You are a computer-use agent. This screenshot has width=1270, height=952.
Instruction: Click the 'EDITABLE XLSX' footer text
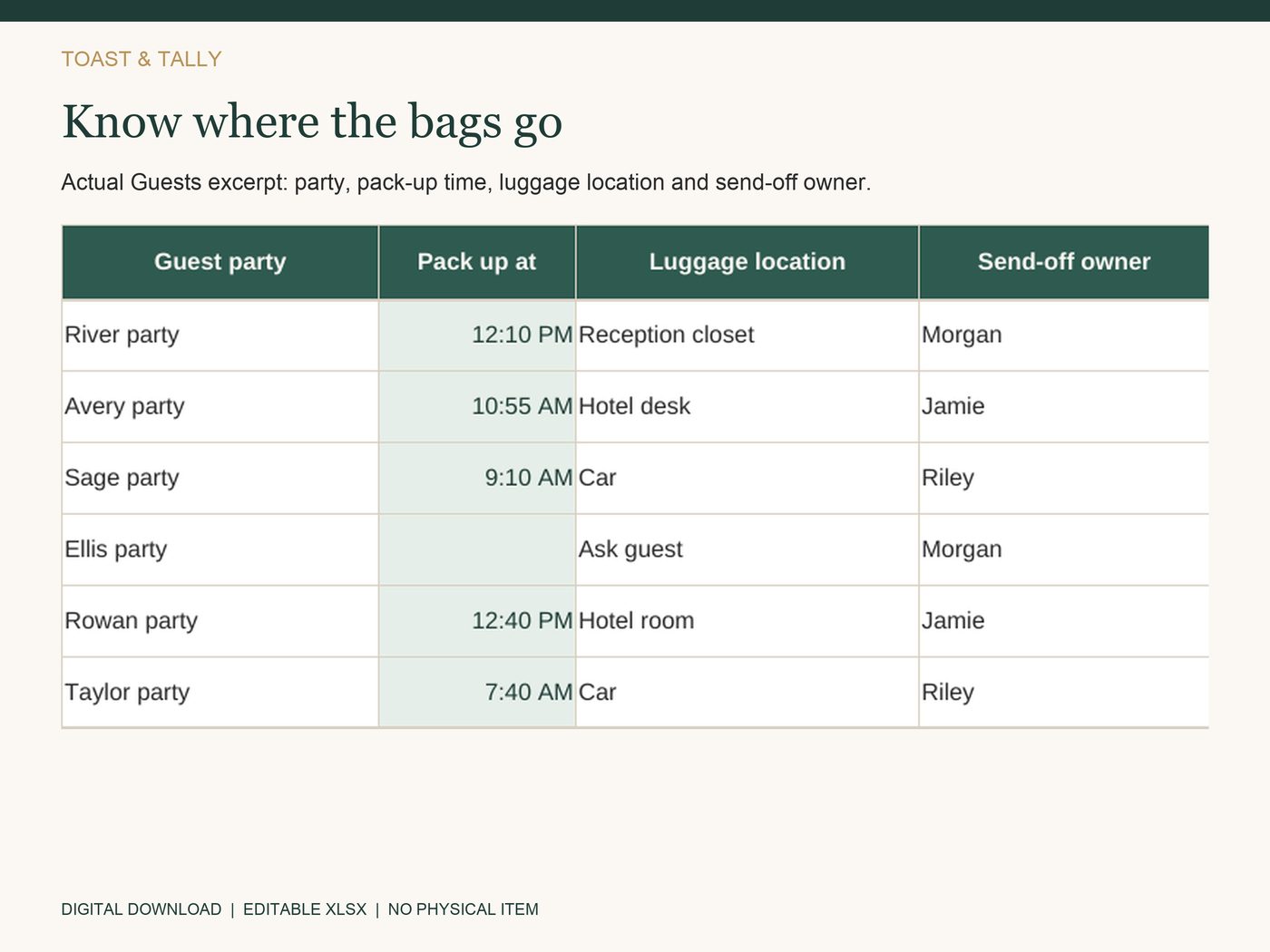click(x=305, y=909)
